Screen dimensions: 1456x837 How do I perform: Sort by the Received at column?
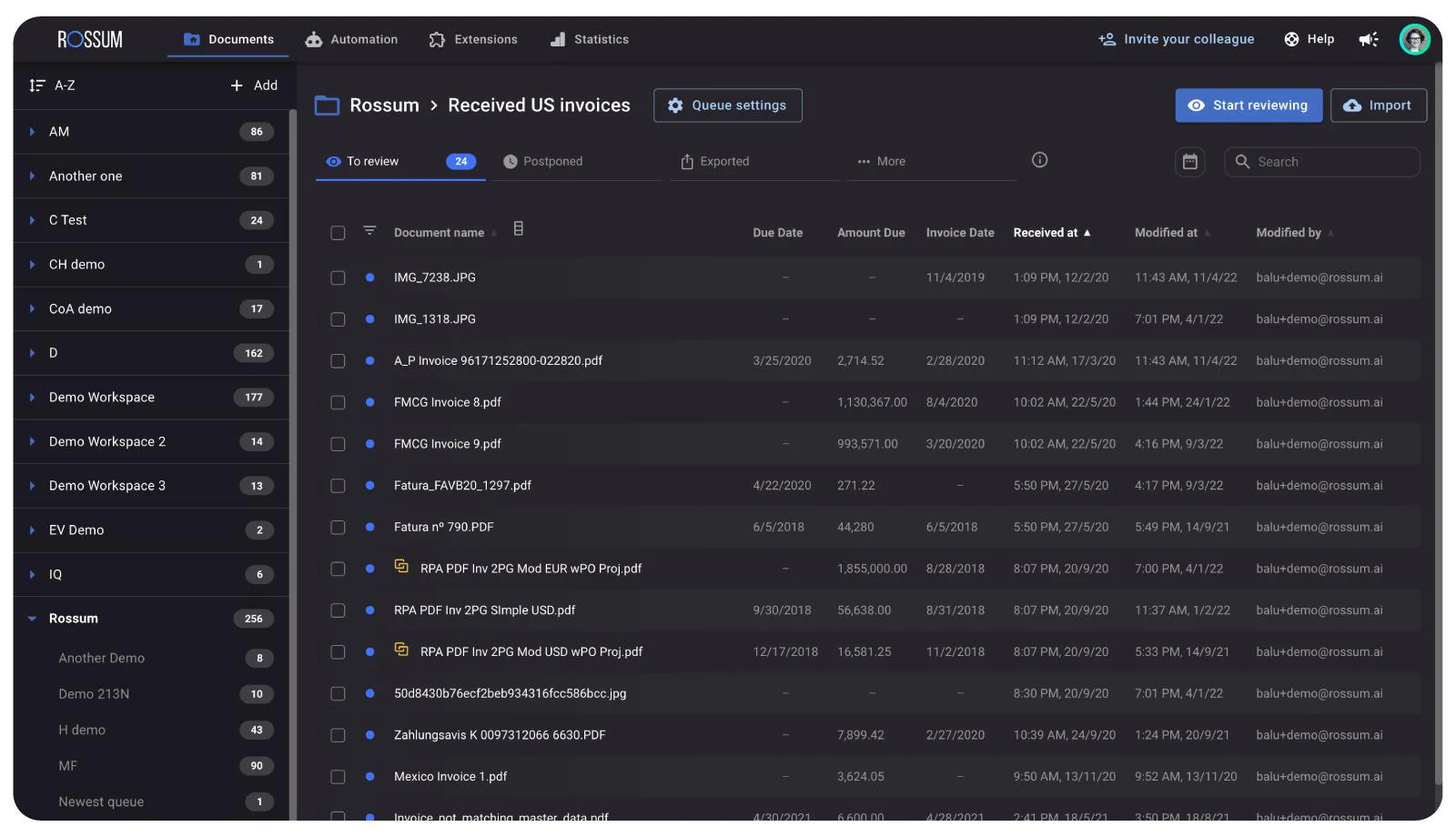click(x=1052, y=233)
